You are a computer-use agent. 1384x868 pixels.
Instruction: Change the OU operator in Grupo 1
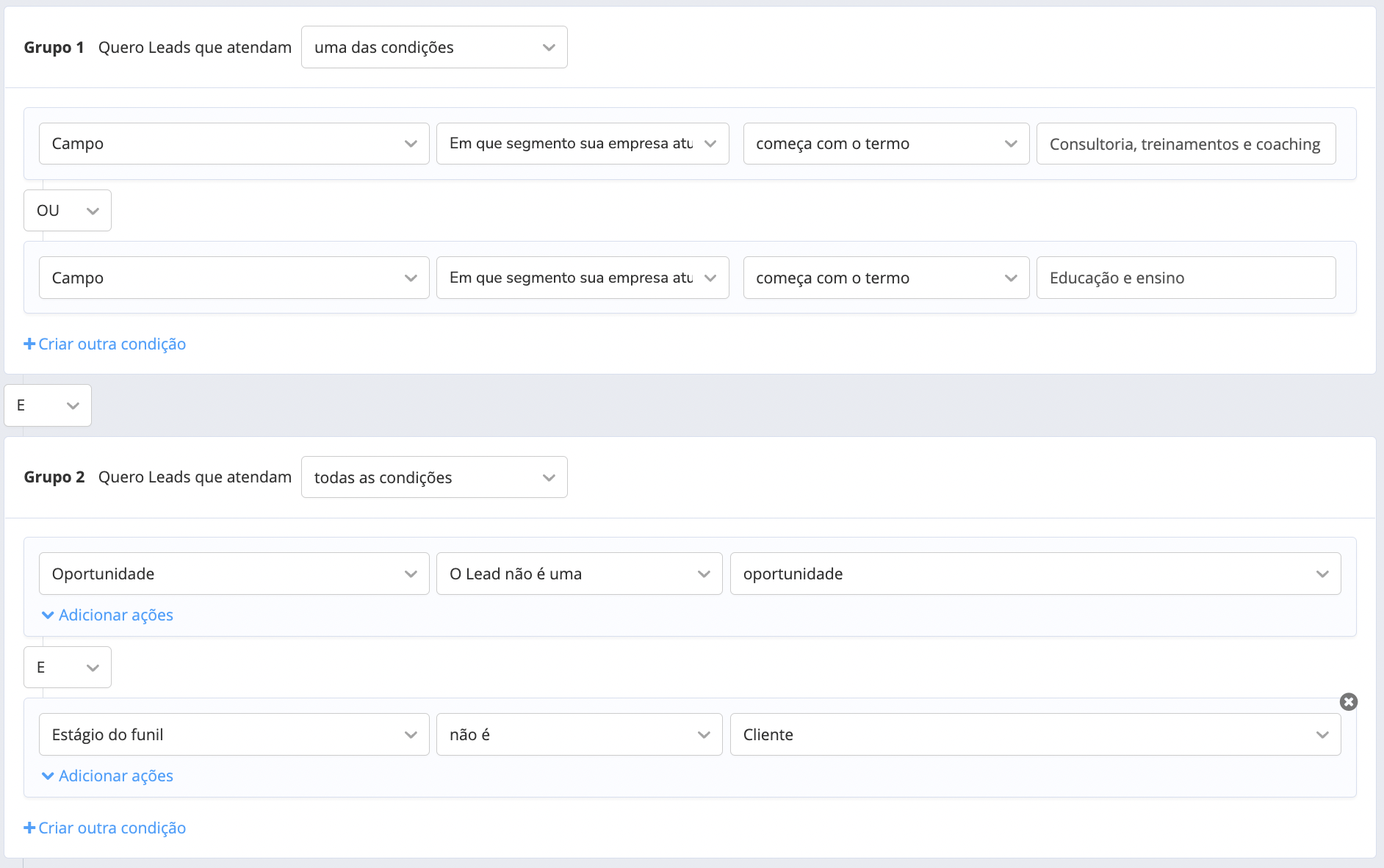(x=68, y=211)
